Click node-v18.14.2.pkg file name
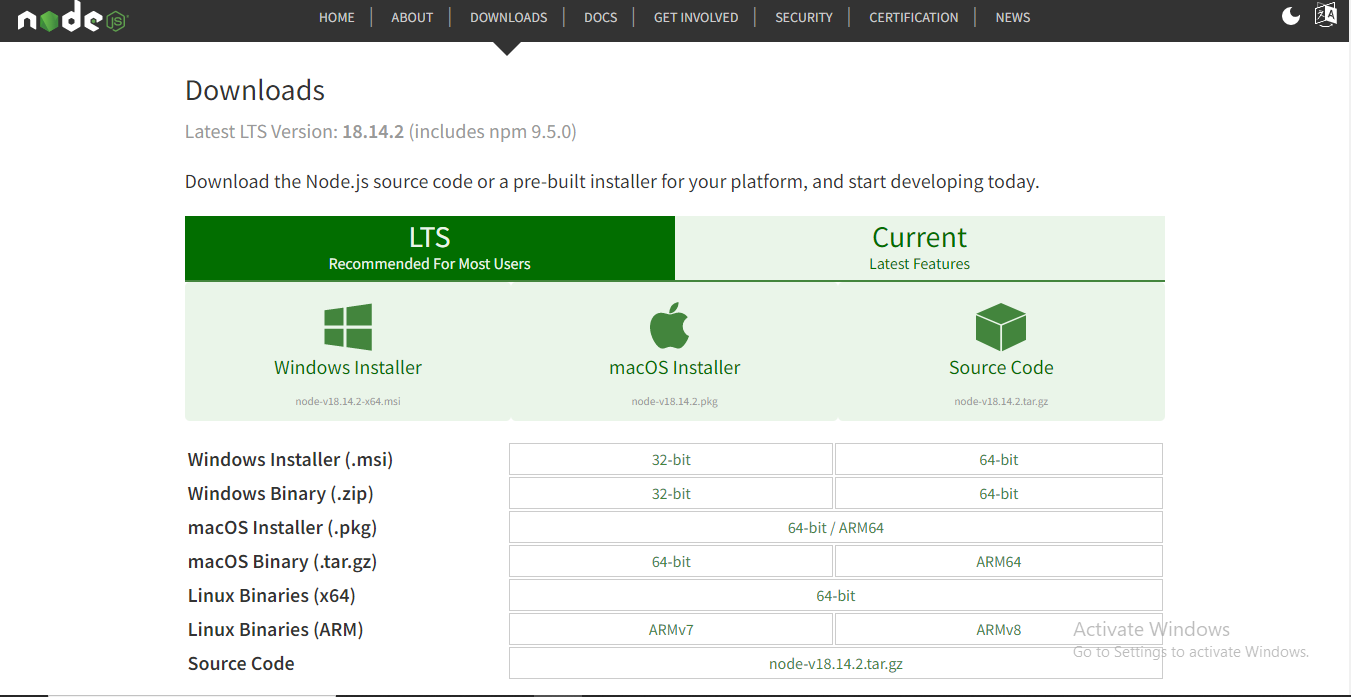1351x697 pixels. click(675, 401)
